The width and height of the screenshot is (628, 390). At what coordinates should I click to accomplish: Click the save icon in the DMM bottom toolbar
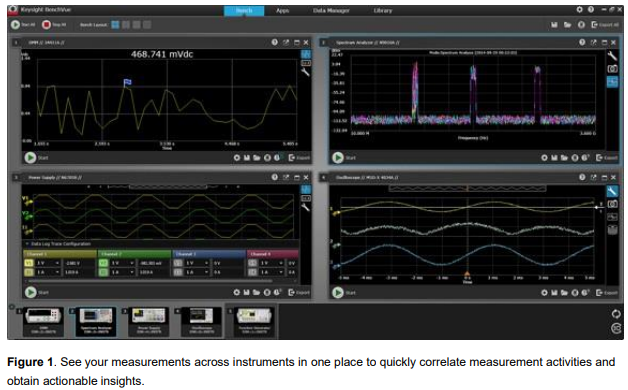[247, 158]
